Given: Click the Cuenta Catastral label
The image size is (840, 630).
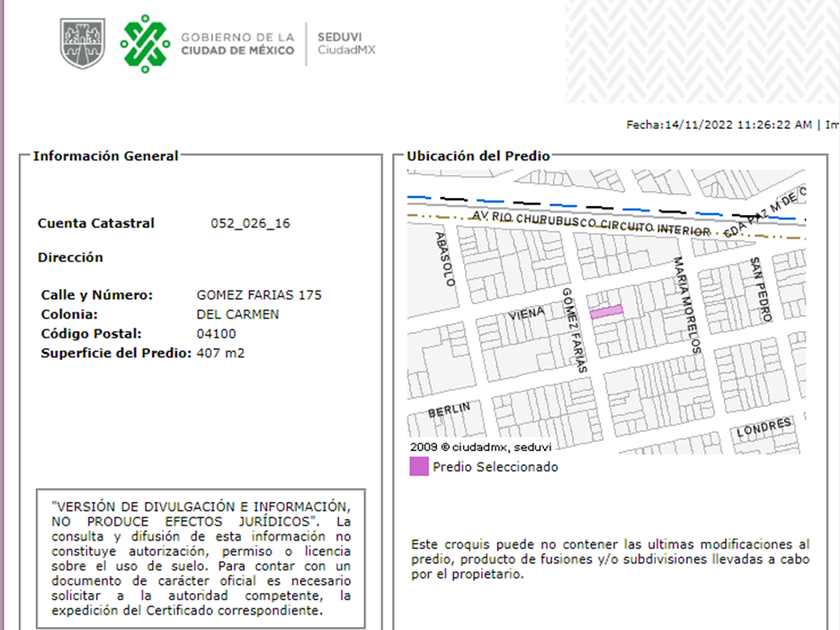Looking at the screenshot, I should click(96, 223).
